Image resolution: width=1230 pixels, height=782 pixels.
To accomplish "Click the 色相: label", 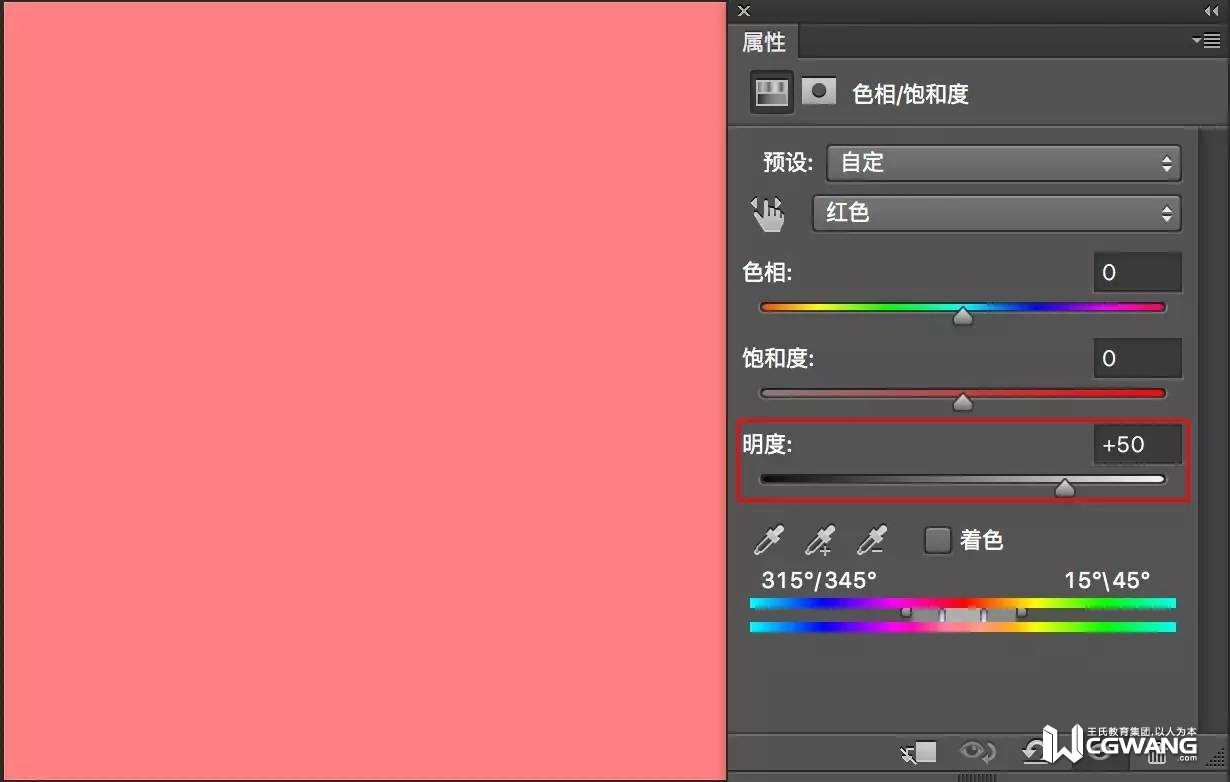I will pos(767,272).
